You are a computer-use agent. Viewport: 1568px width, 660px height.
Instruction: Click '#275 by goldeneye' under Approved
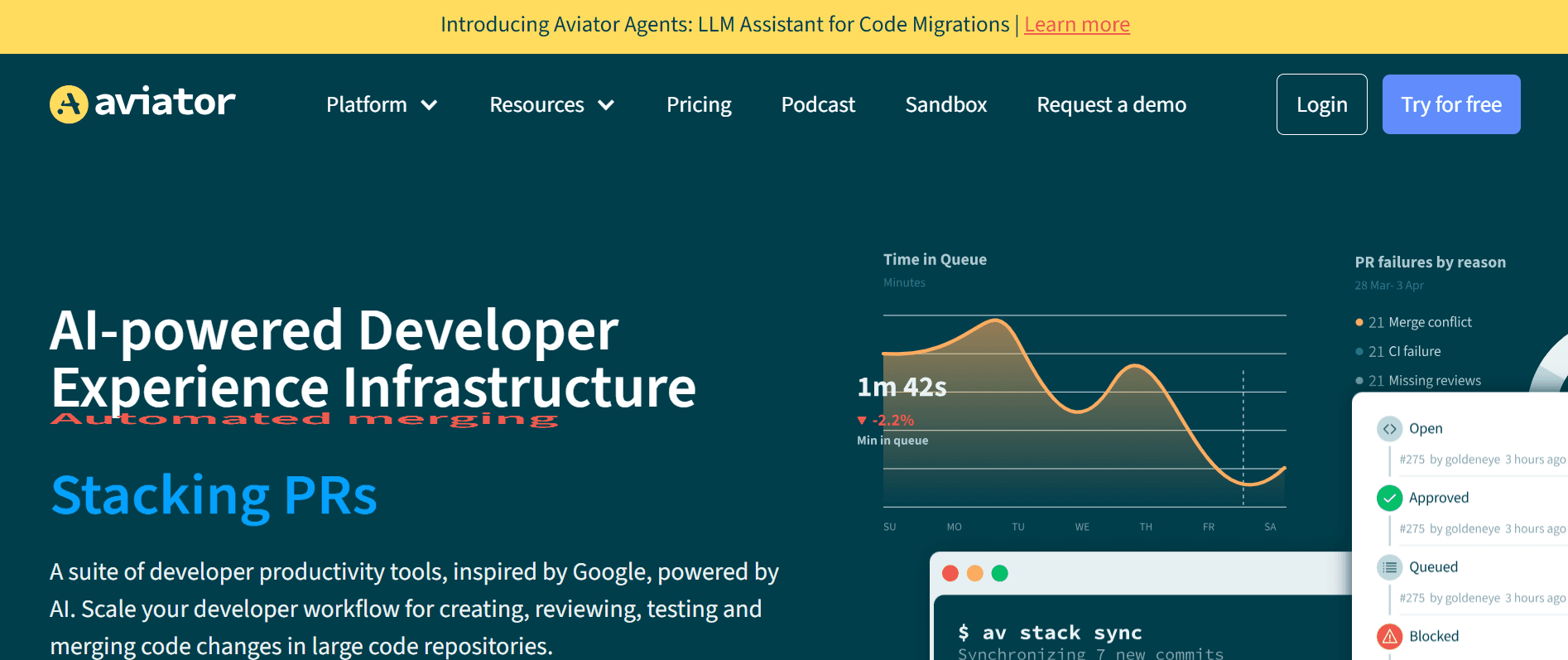[x=1450, y=529]
